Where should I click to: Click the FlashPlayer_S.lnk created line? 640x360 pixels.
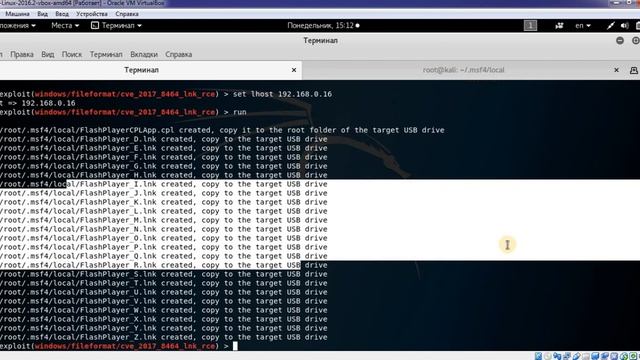[x=163, y=274]
